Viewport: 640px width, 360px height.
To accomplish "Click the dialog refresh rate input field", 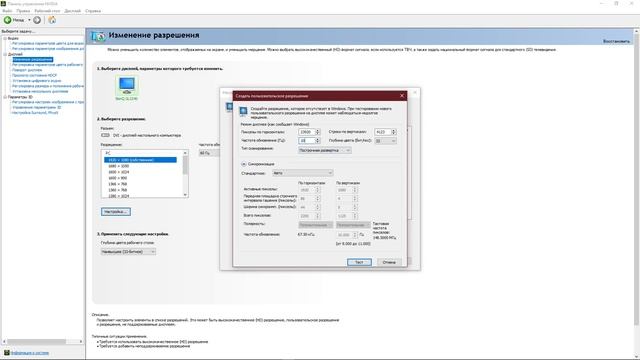I will click(x=306, y=140).
